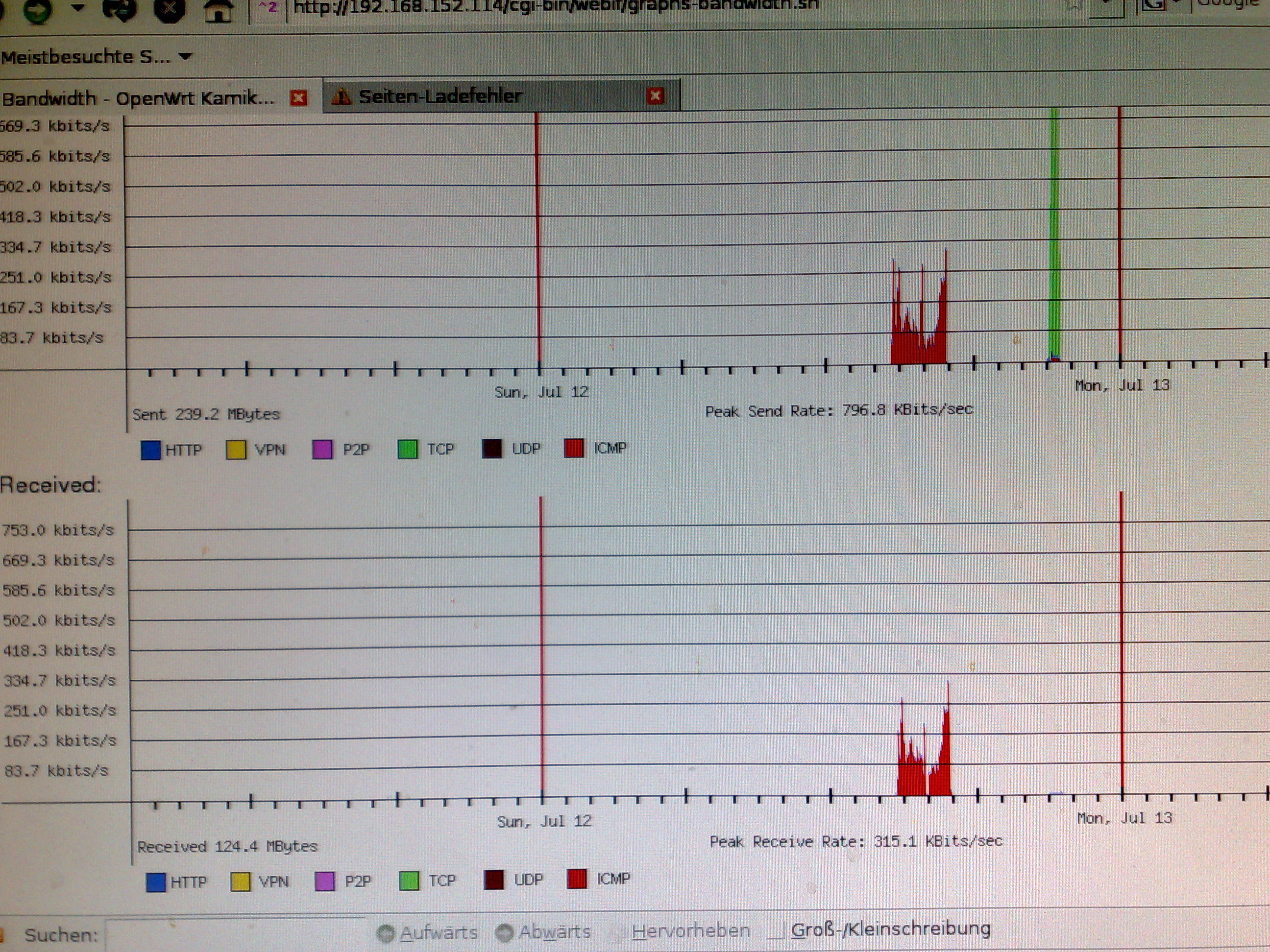Open history dropdown next to forward arrow
The height and width of the screenshot is (952, 1270).
pos(78,7)
